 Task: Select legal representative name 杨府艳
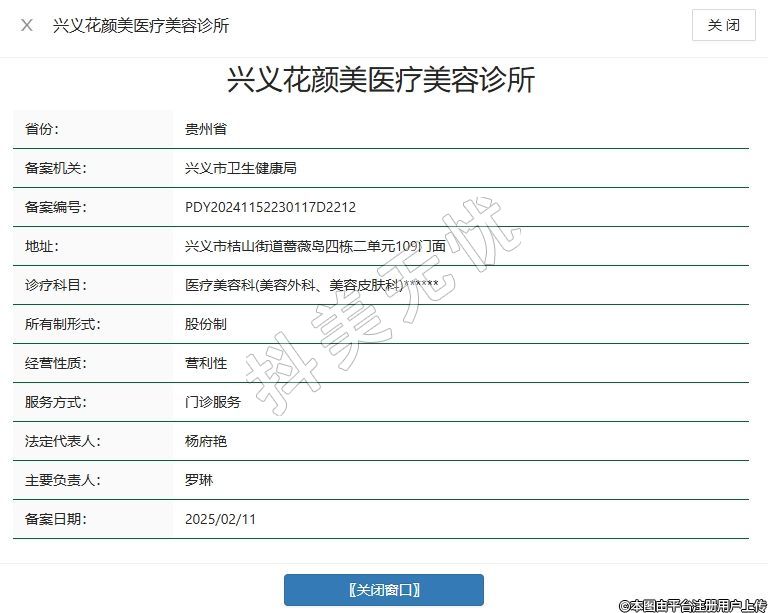206,441
